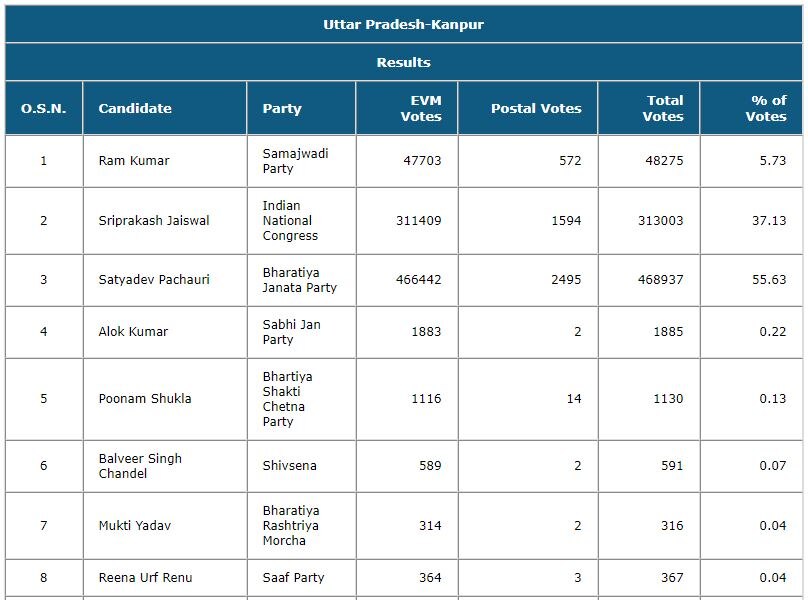Select total votes value 468937

660,280
